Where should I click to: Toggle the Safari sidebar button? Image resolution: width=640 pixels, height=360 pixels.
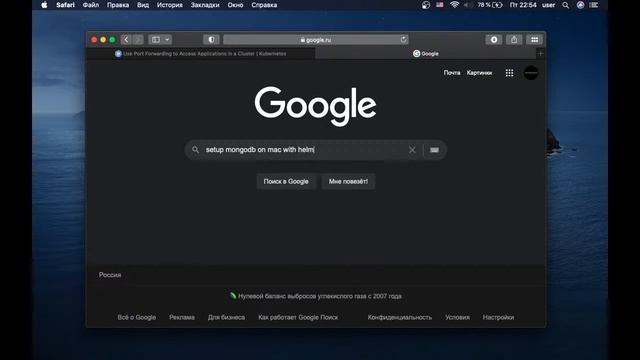pyautogui.click(x=156, y=40)
